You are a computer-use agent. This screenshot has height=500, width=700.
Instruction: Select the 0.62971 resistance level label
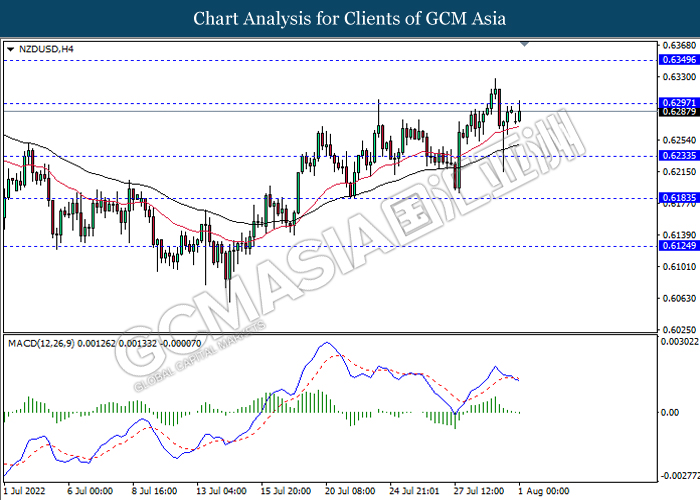coord(679,103)
